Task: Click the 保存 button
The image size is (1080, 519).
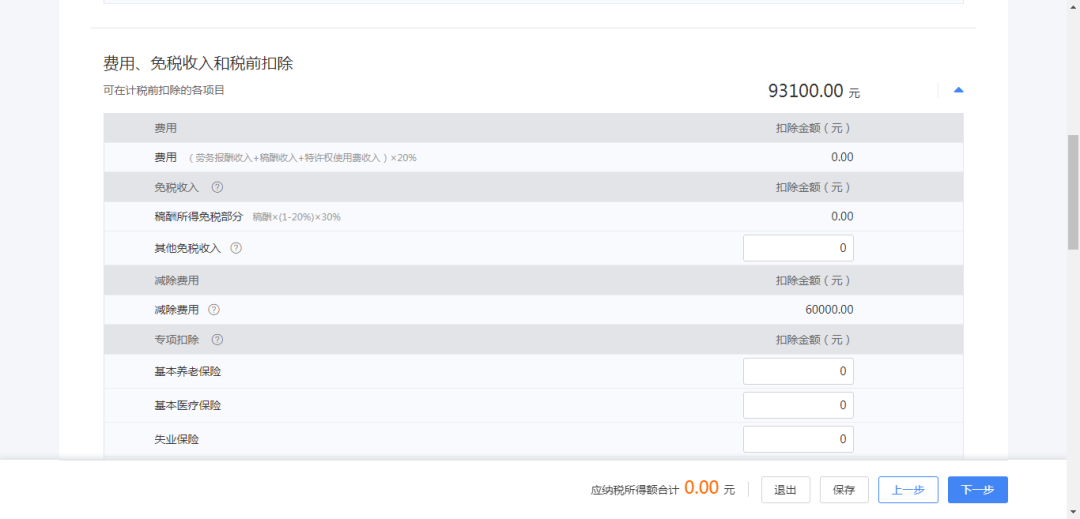Action: [844, 490]
